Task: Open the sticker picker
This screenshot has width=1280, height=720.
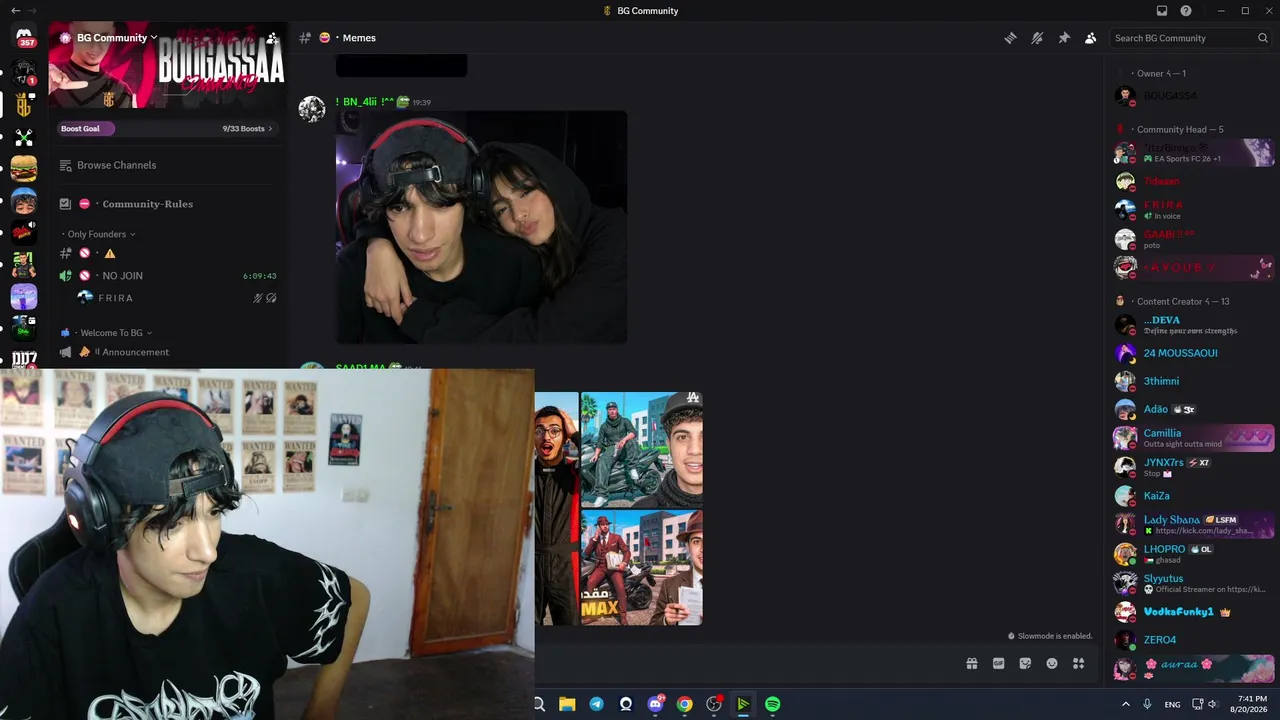Action: click(1025, 663)
